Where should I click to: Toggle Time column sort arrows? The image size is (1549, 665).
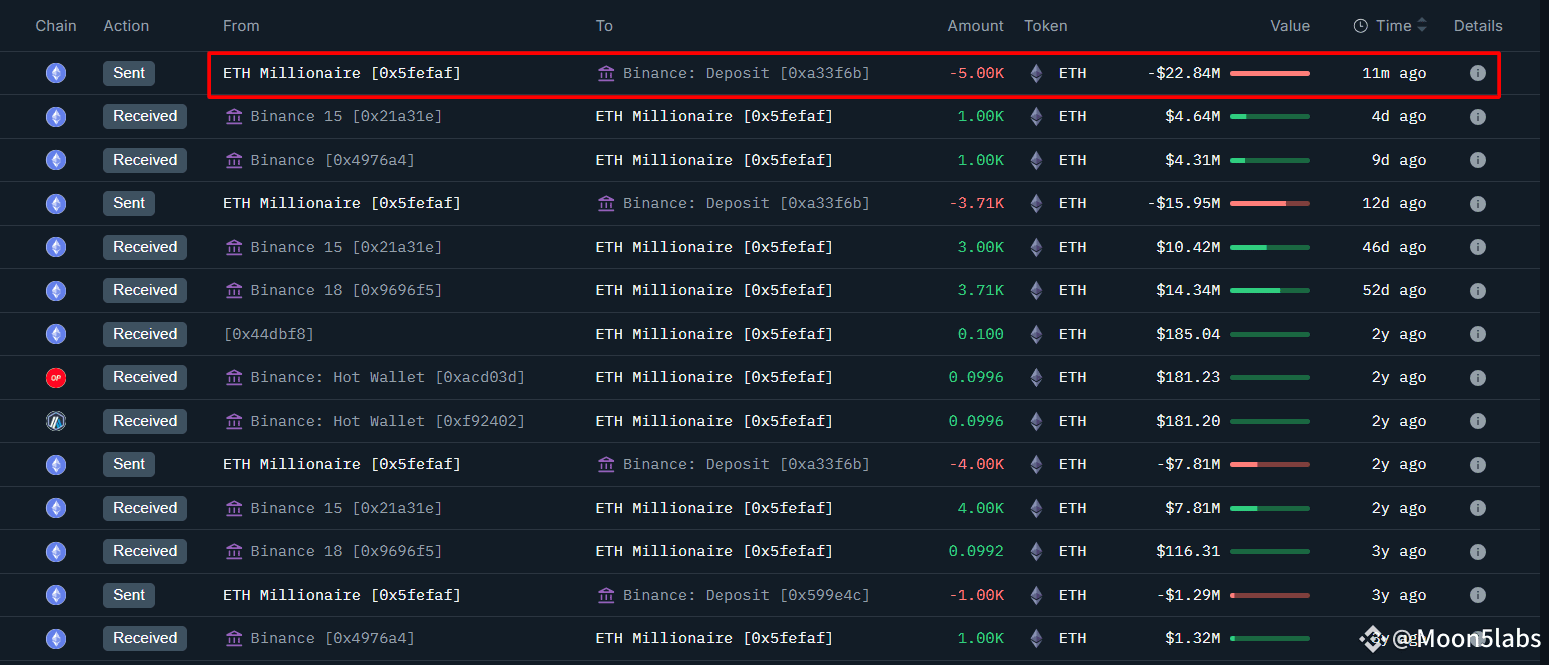click(x=1422, y=26)
